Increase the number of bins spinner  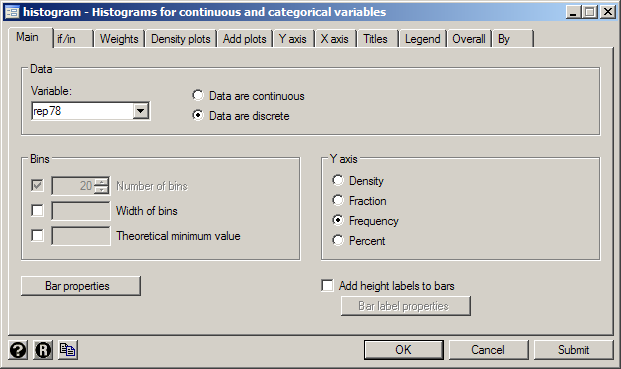102,181
